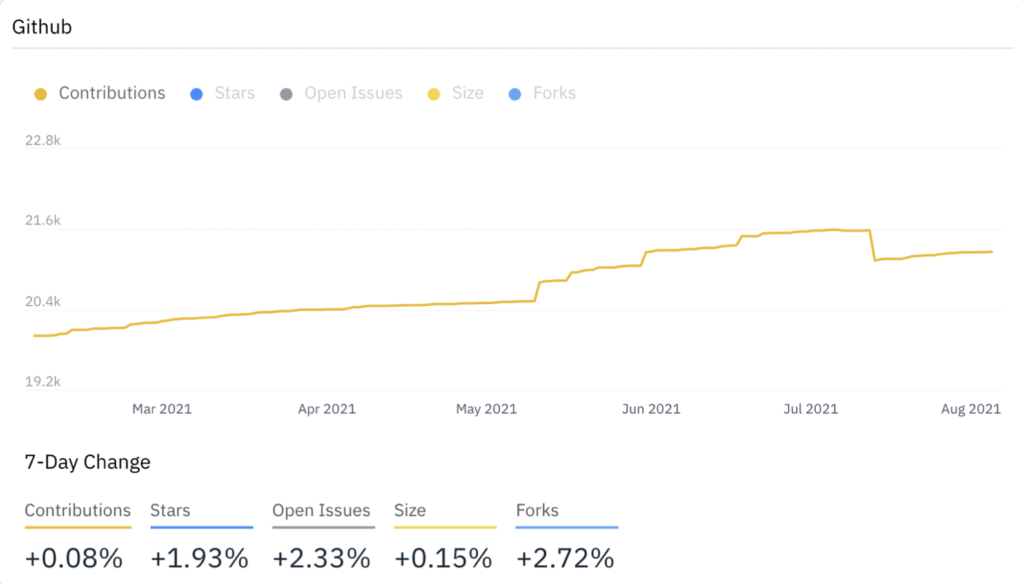The height and width of the screenshot is (584, 1024).
Task: Show the Open Issues series via legend label
Action: [x=353, y=93]
